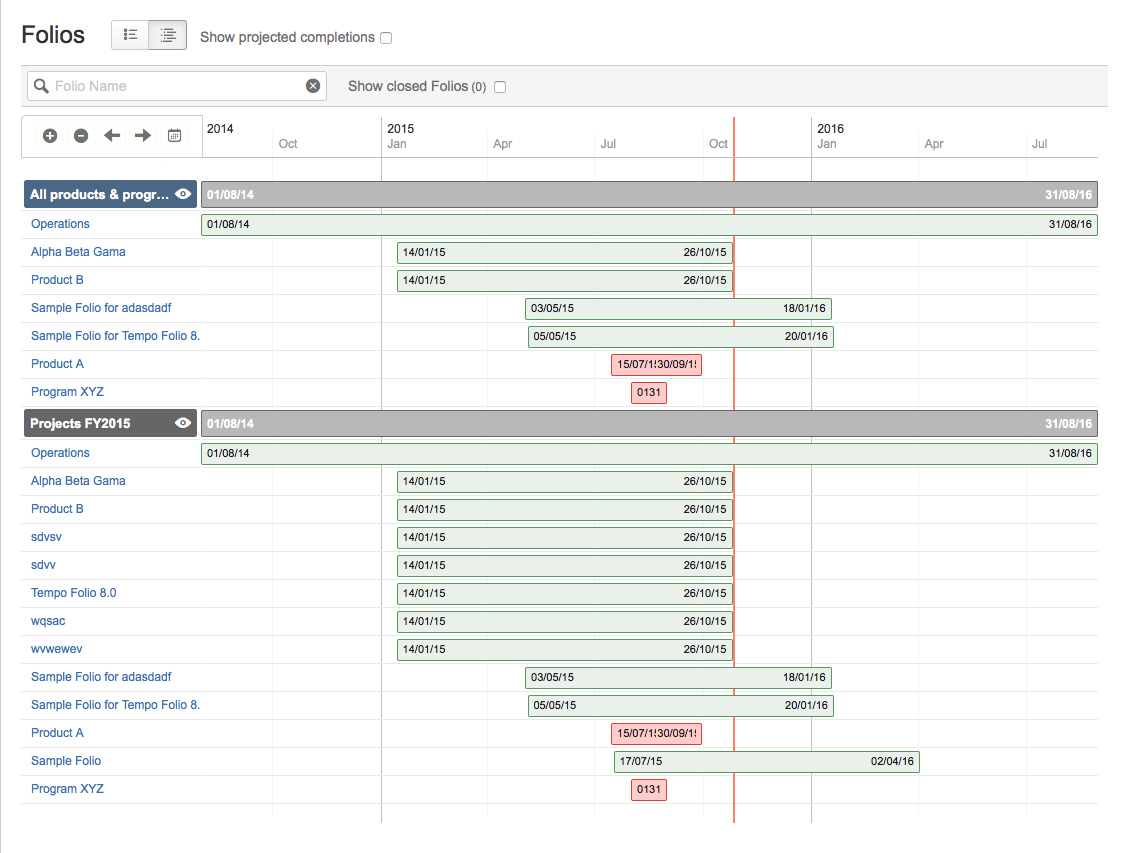The width and height of the screenshot is (1126, 853).
Task: Open the calendar date picker icon
Action: click(x=174, y=135)
